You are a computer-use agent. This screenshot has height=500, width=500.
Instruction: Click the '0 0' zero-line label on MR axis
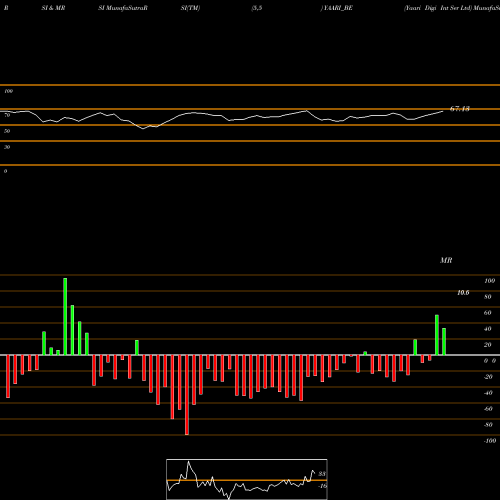click(x=490, y=361)
